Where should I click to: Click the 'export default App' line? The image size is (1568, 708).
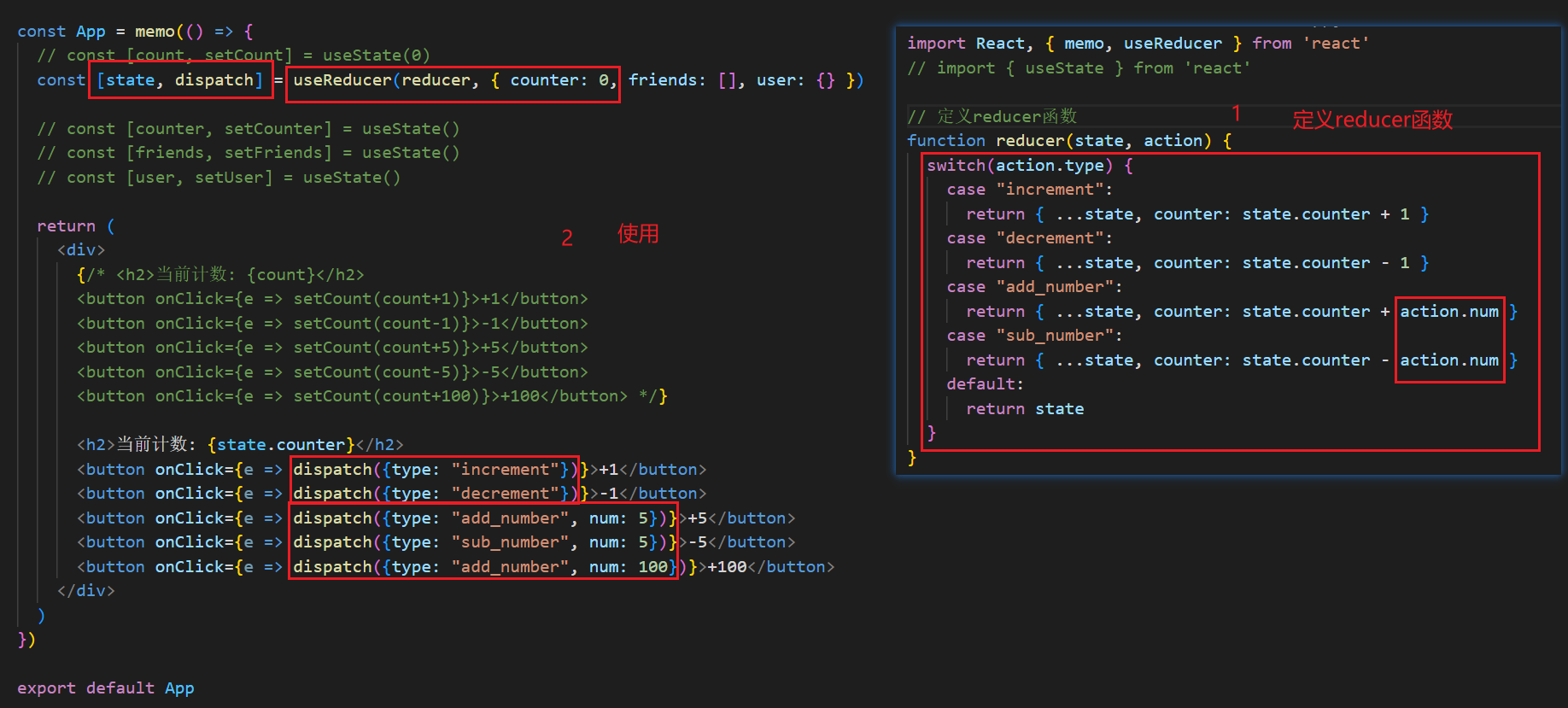106,688
